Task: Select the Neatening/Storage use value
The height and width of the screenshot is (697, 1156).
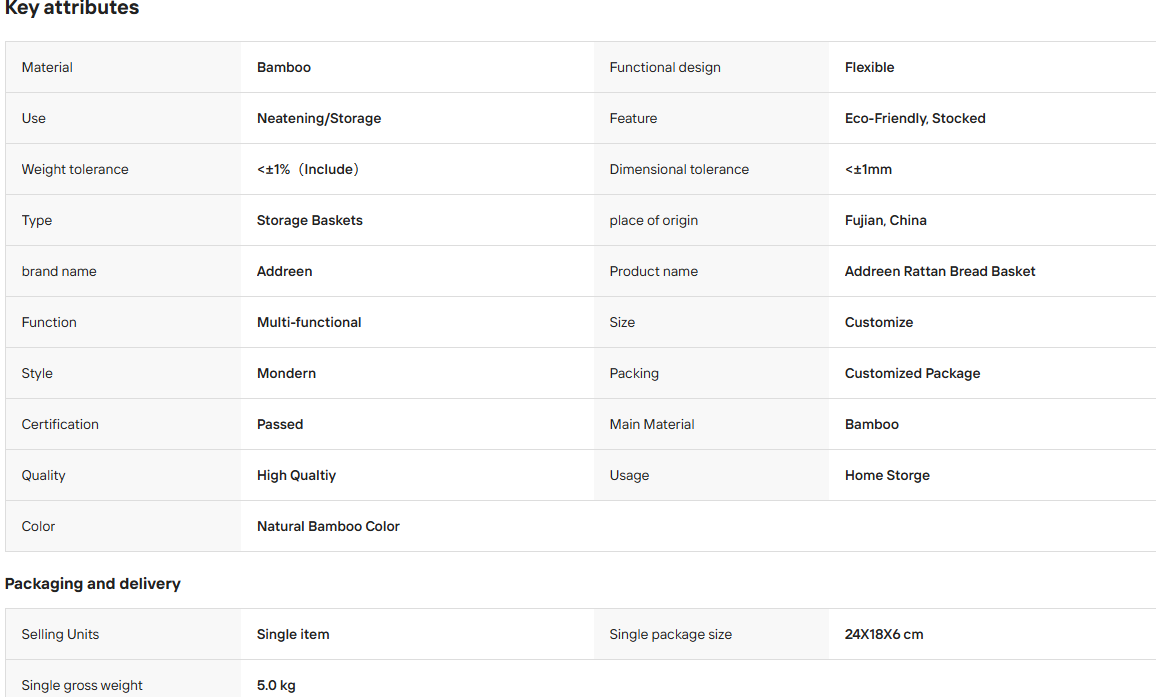Action: pyautogui.click(x=318, y=118)
